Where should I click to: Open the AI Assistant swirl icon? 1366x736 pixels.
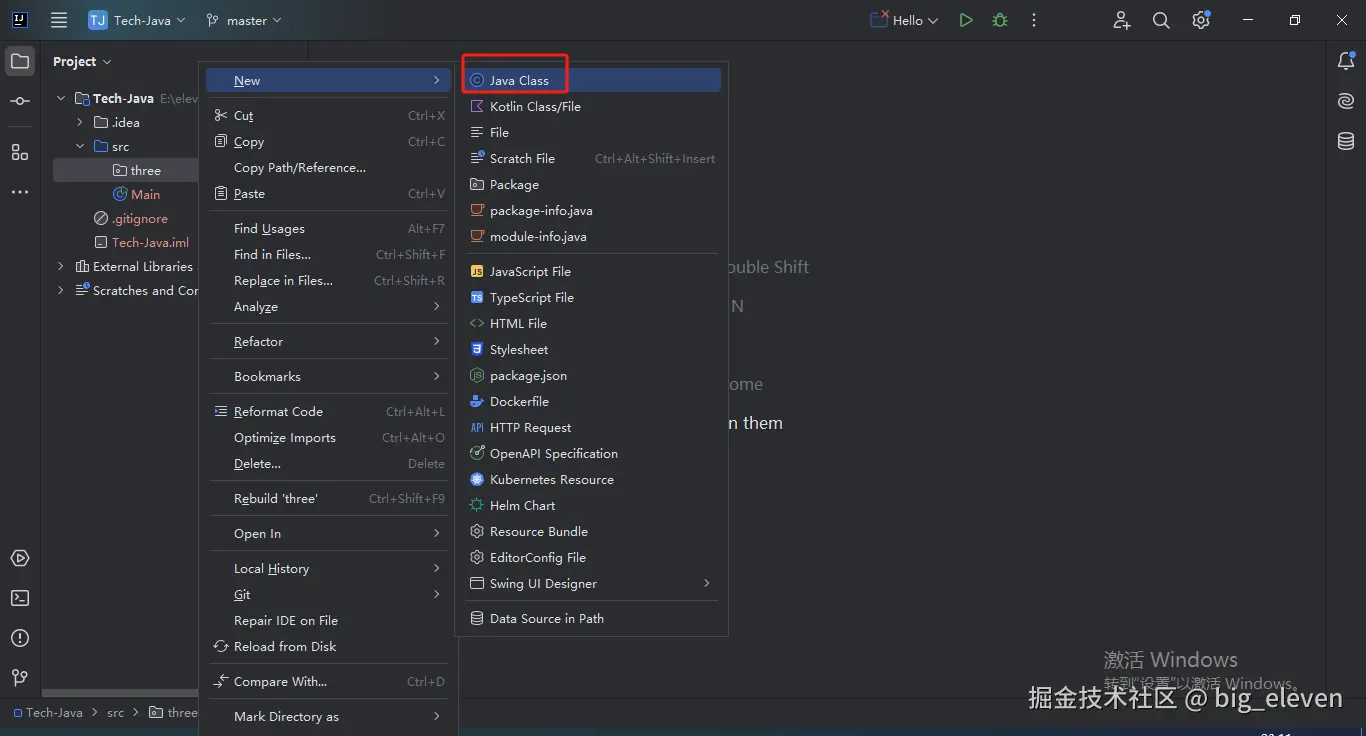click(x=1346, y=101)
